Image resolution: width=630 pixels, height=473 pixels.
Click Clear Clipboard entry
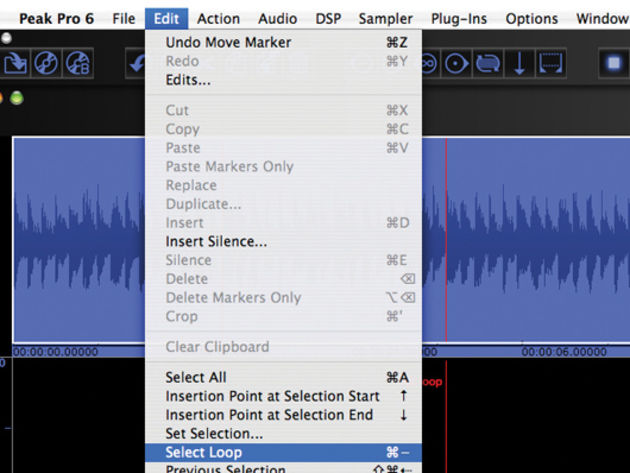283,347
